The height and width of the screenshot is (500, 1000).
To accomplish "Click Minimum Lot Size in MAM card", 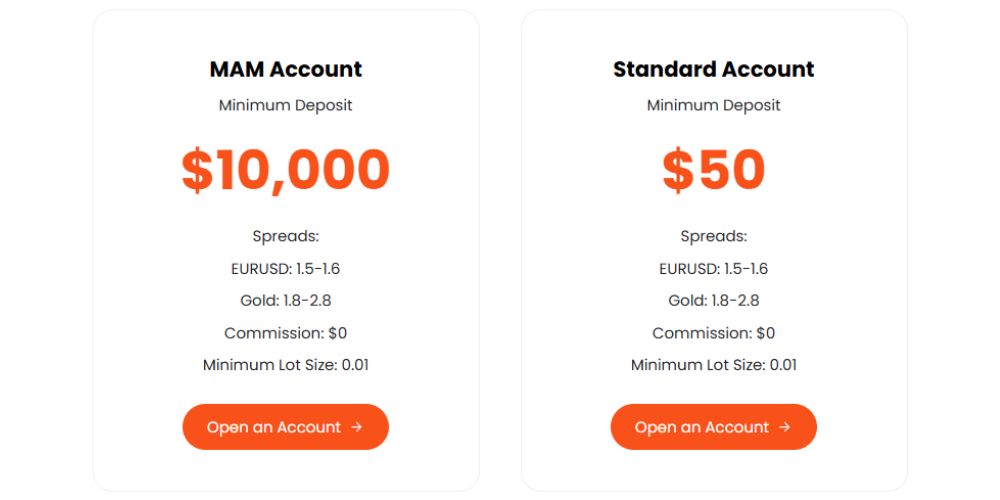I will (x=286, y=365).
